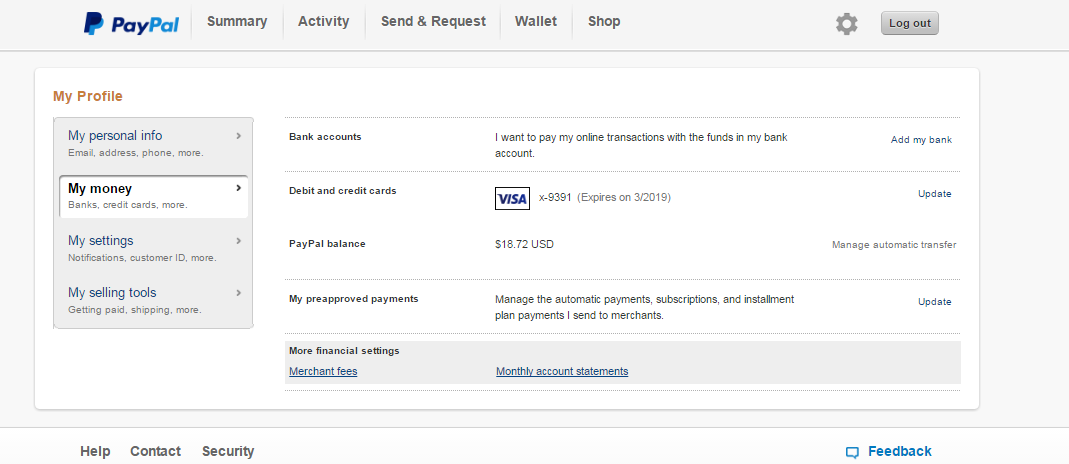Screen dimensions: 1069x464
Task: Click the Add my bank link
Action: (x=921, y=140)
